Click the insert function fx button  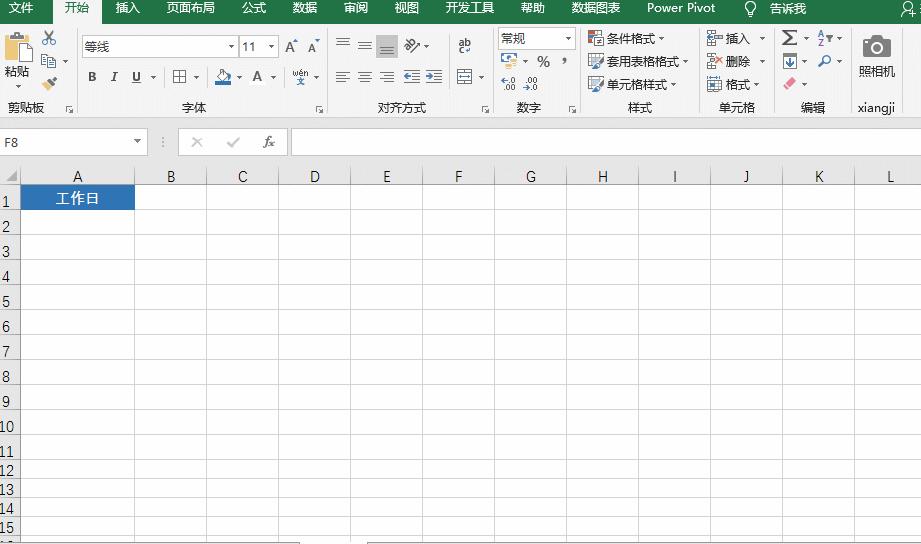pos(268,142)
